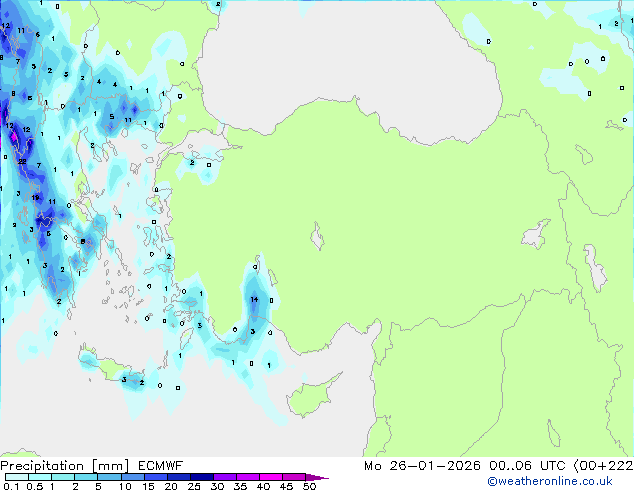Viewport: 634px width, 490px height.
Task: Click the '22' precipitation value on the map
Action: [22, 161]
